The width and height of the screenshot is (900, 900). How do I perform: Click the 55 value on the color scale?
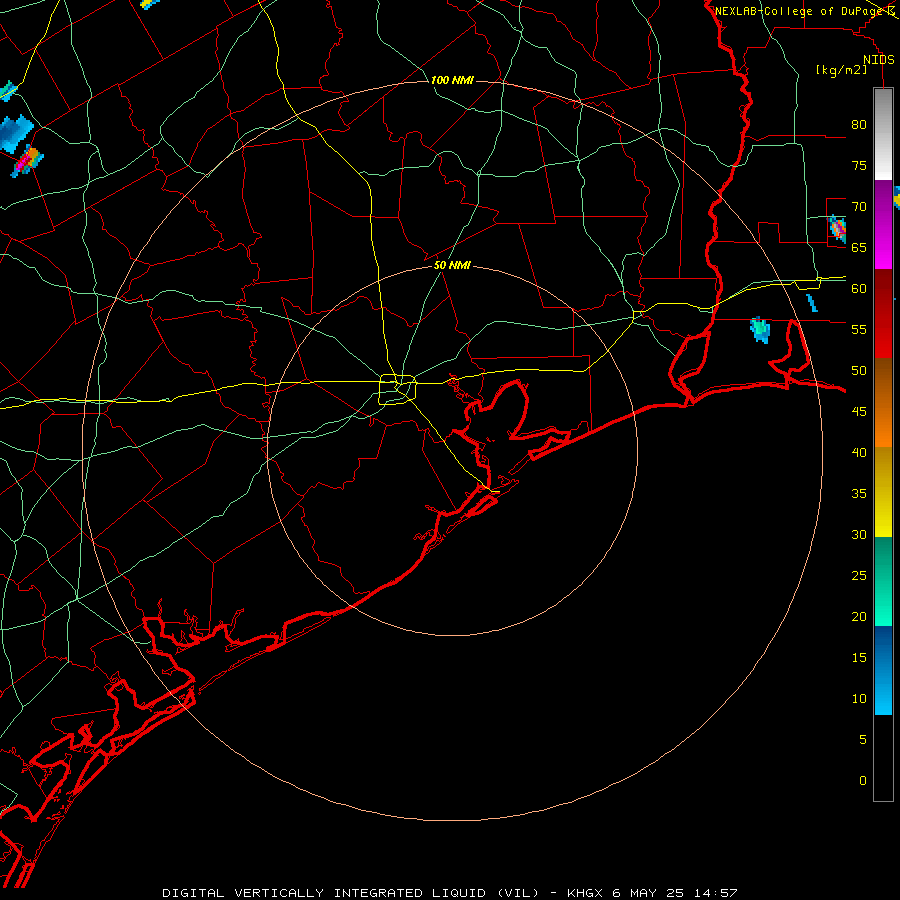pyautogui.click(x=859, y=329)
